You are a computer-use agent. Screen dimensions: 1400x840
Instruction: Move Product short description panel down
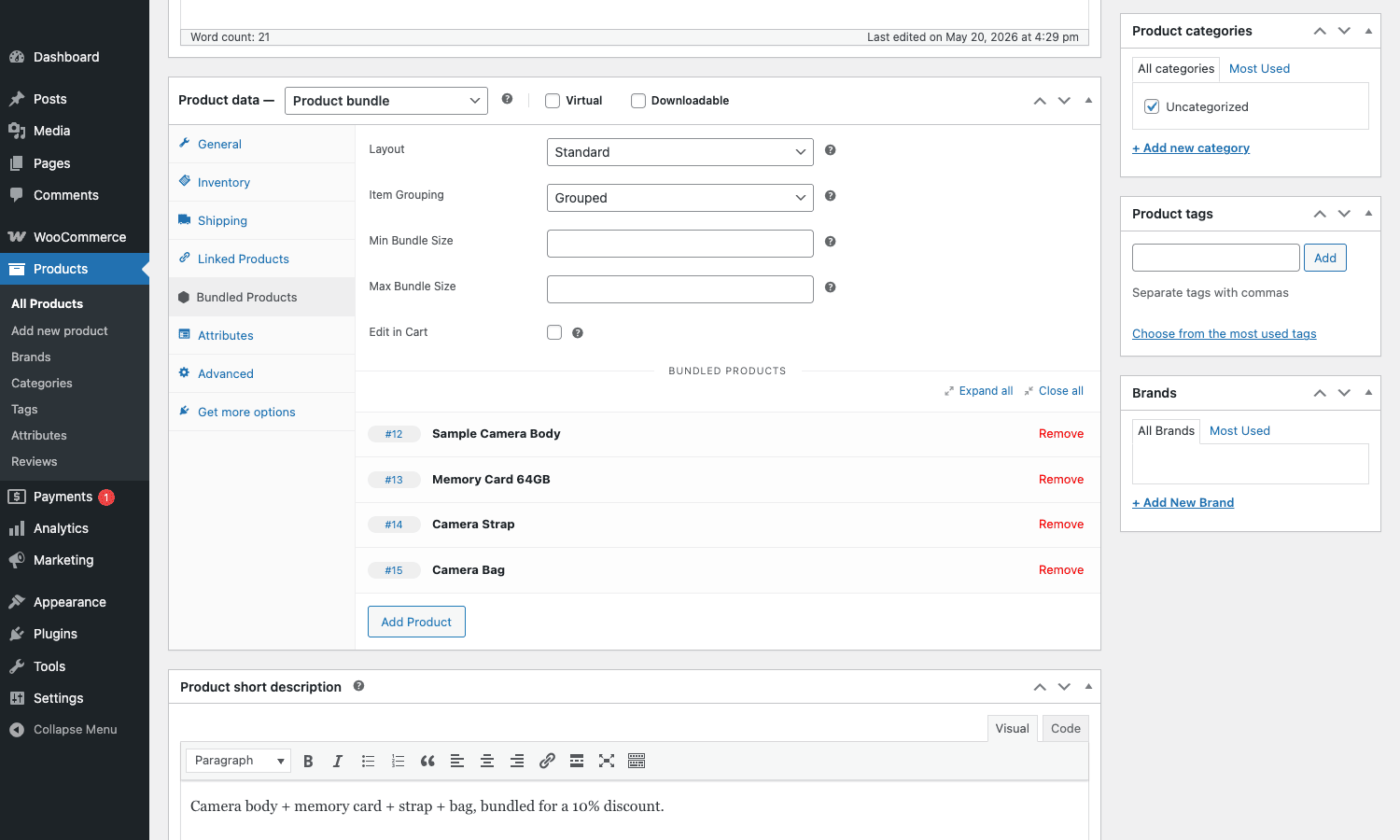(1064, 687)
